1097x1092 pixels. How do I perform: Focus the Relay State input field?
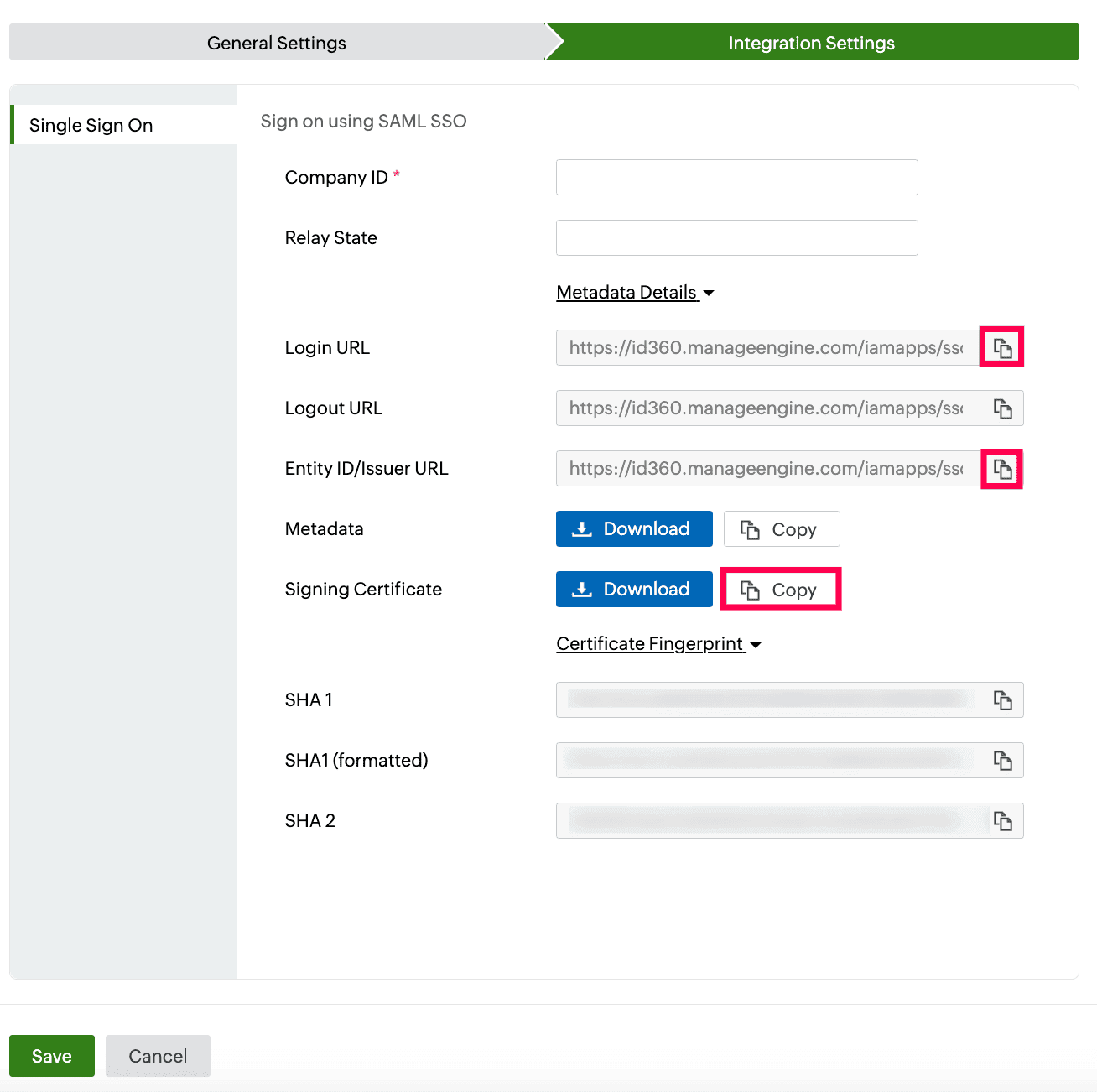click(x=737, y=237)
